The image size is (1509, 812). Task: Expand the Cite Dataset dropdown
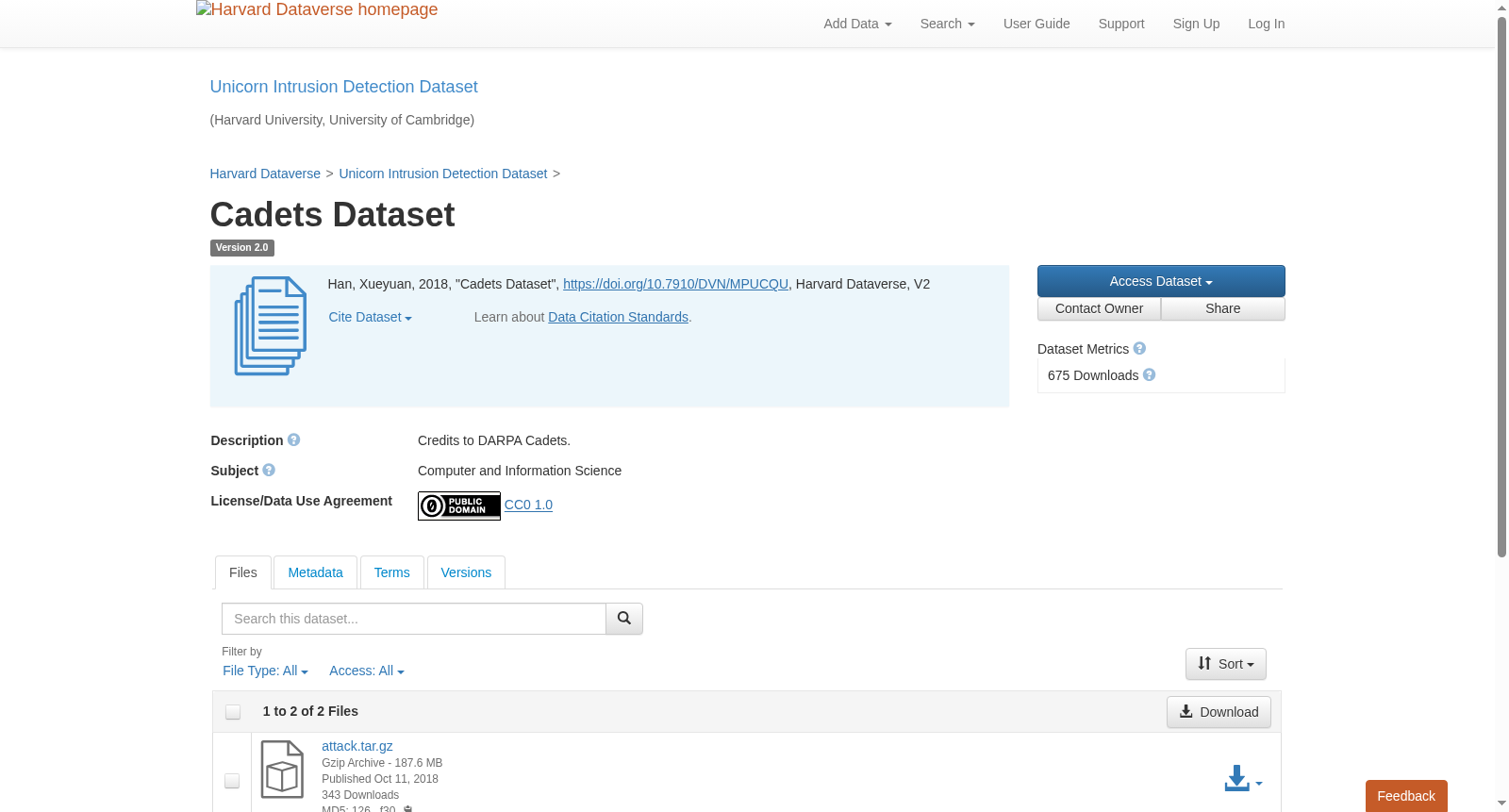pyautogui.click(x=370, y=318)
